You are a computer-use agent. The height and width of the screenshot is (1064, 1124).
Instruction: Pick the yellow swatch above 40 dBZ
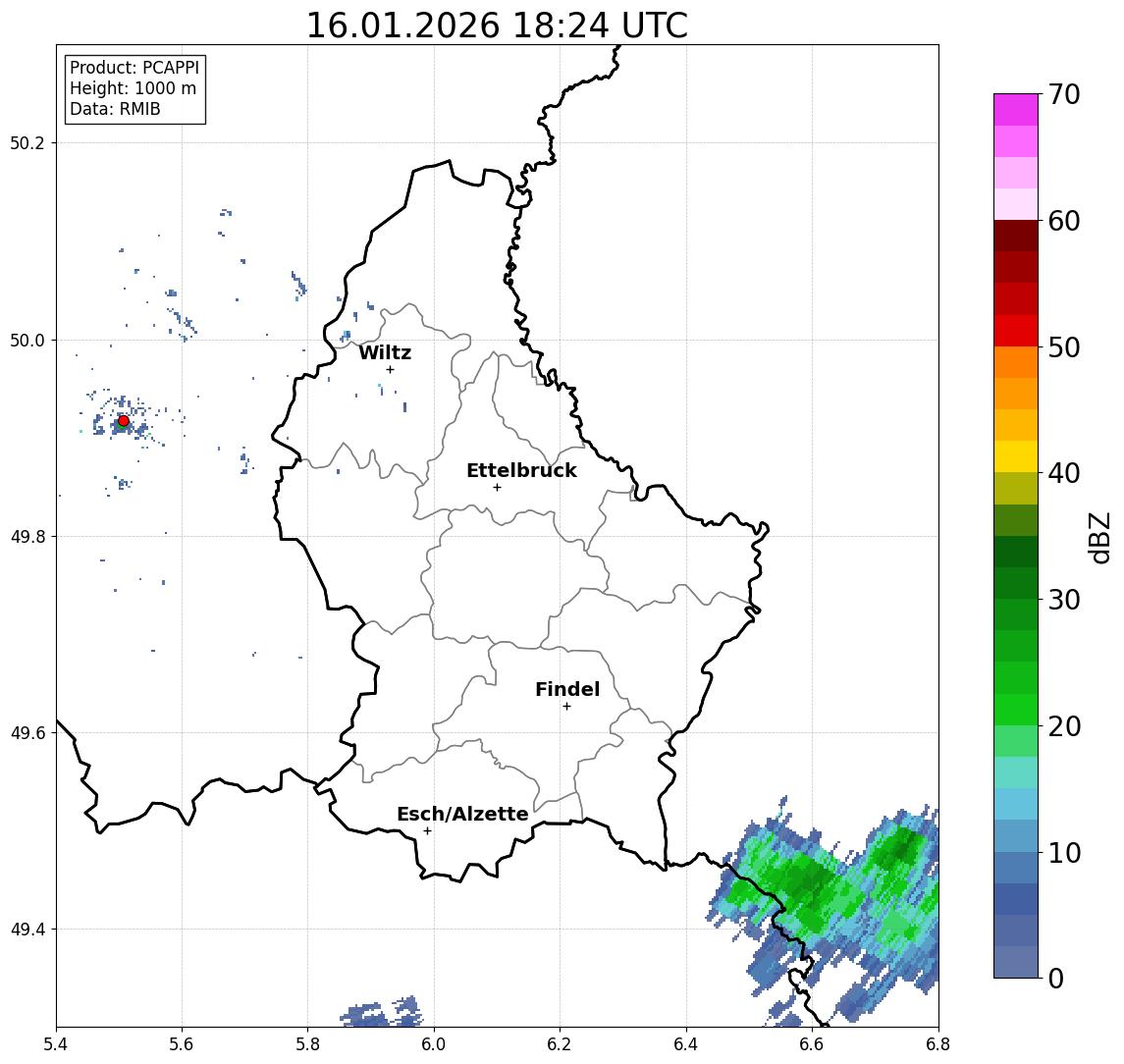(x=1016, y=456)
